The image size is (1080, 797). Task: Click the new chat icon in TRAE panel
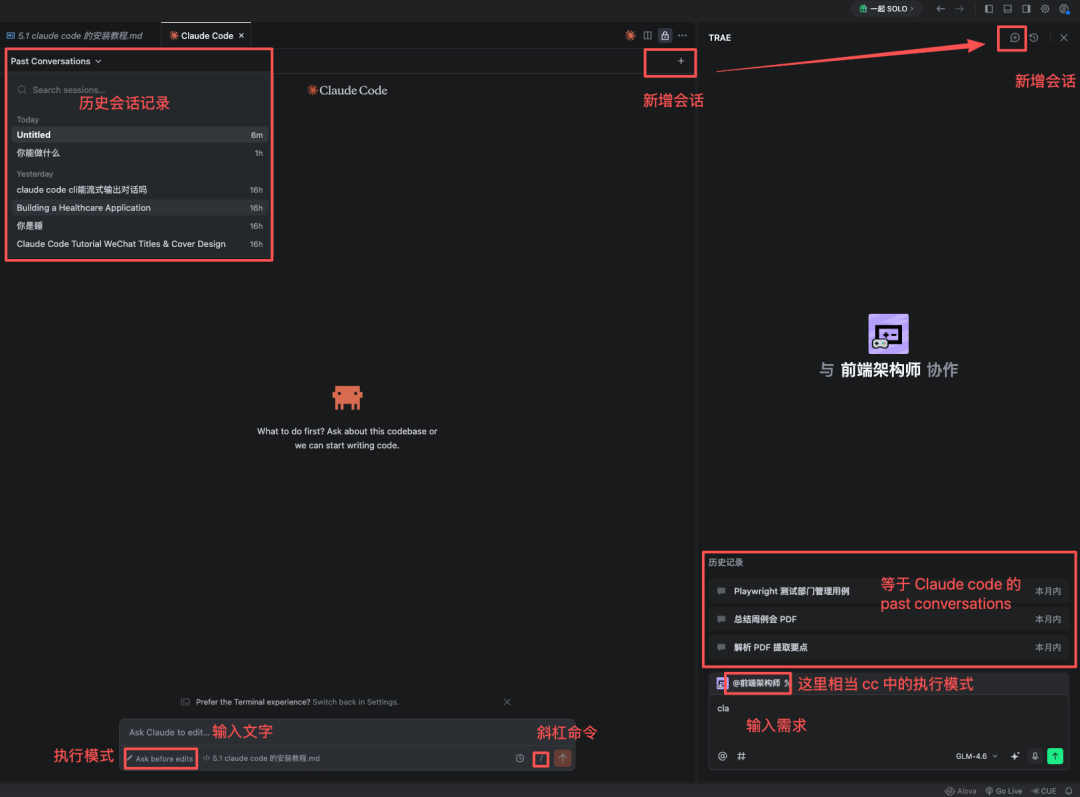click(1014, 38)
